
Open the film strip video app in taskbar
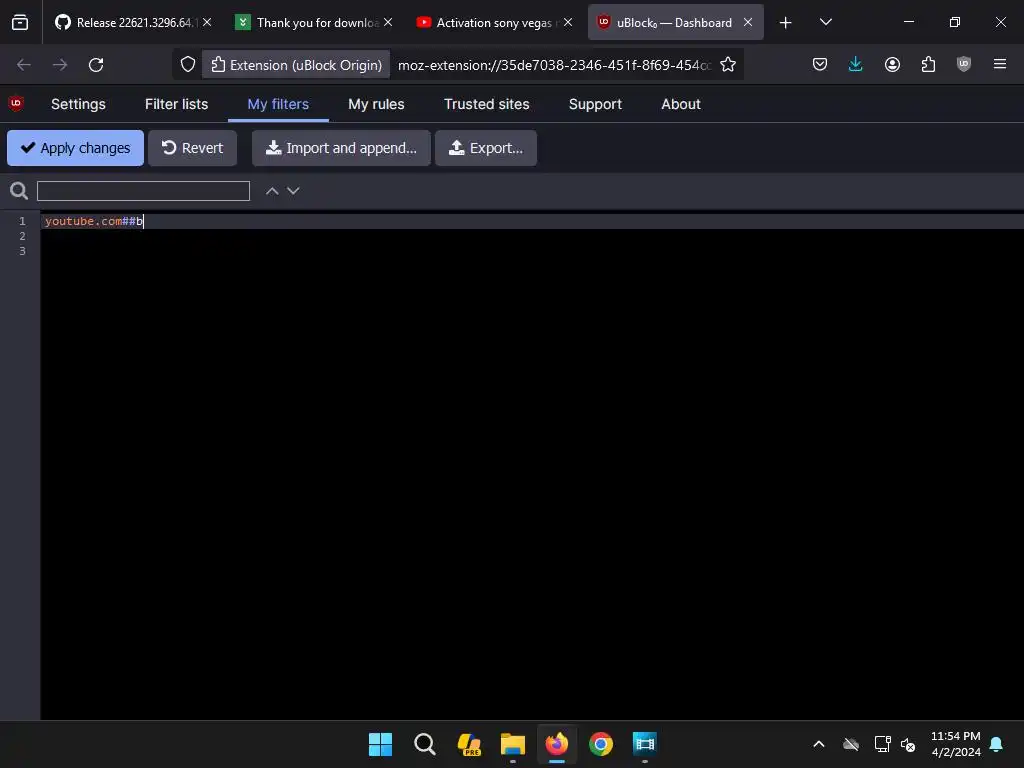645,744
